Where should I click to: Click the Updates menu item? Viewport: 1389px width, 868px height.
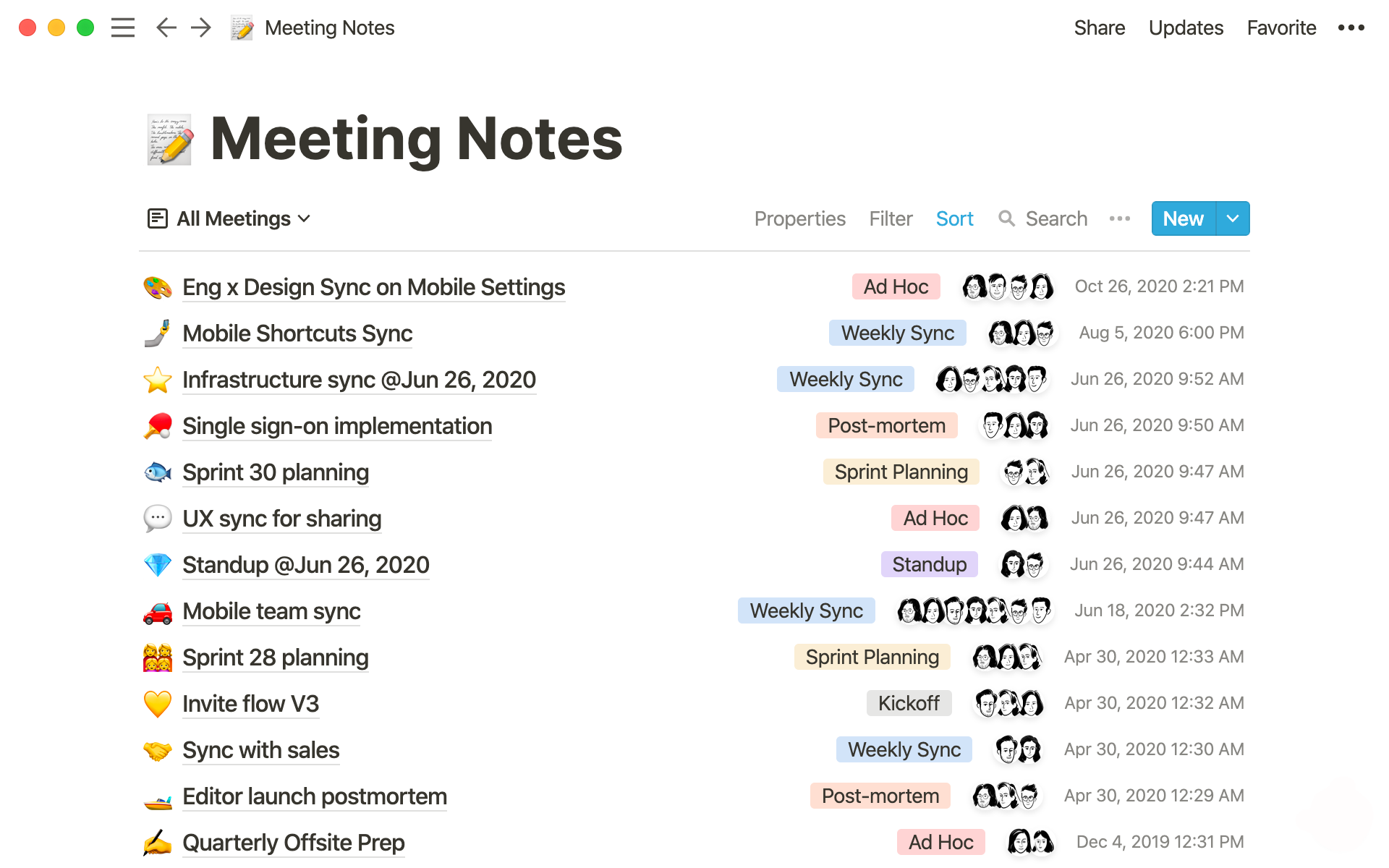1186,28
